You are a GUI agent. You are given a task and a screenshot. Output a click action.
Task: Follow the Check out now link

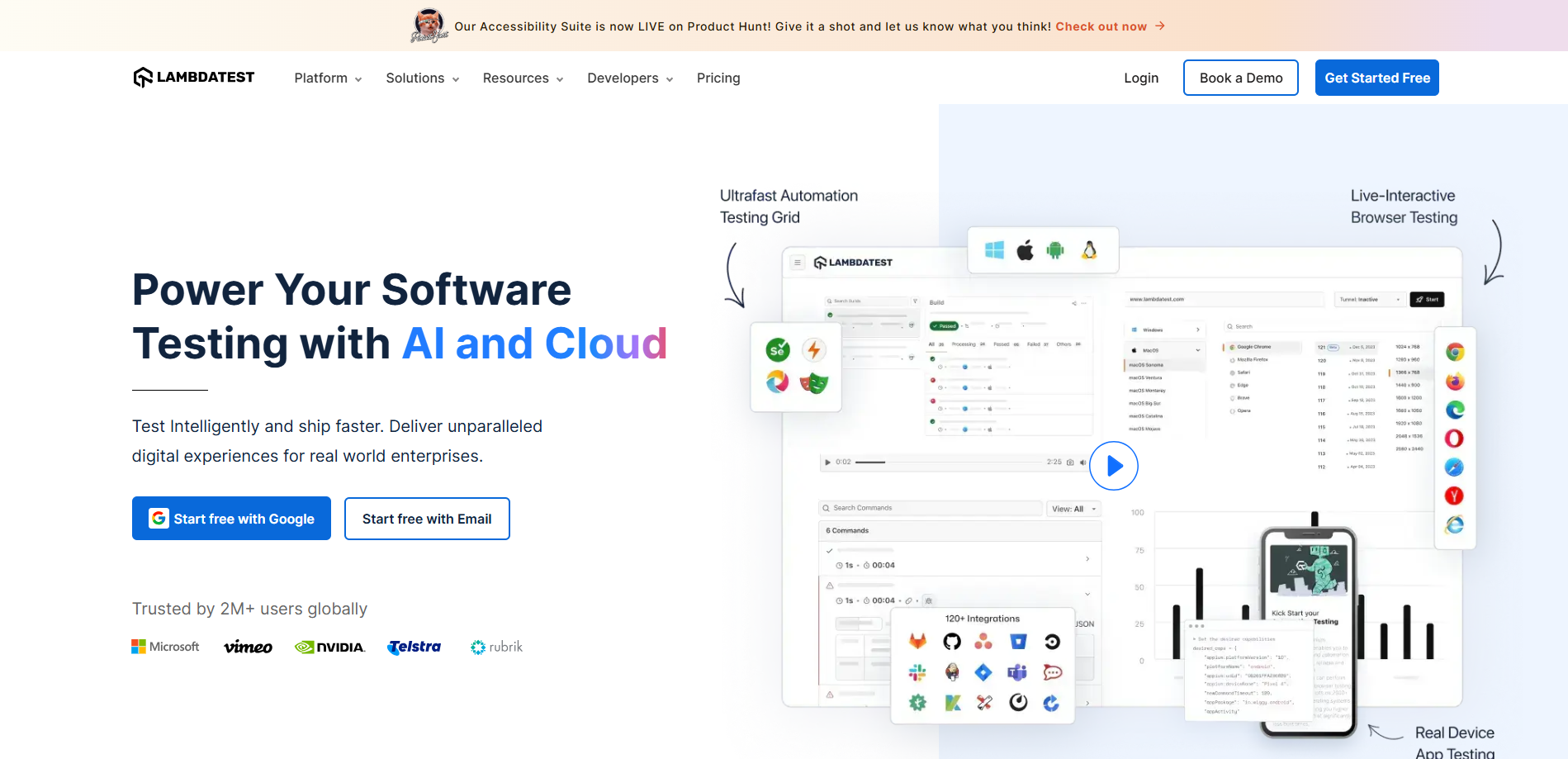(x=1101, y=26)
